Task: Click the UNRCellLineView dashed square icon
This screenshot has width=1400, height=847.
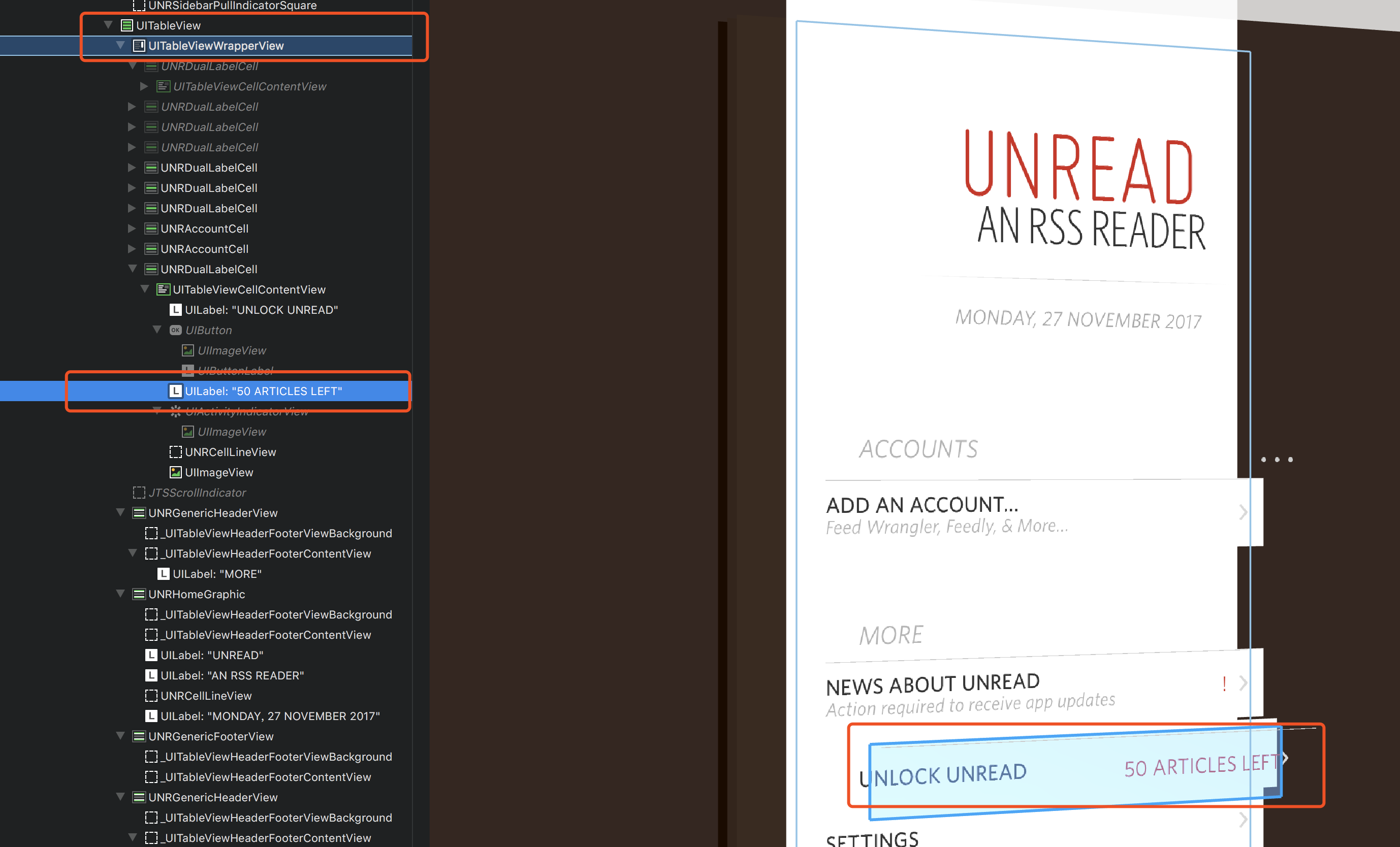Action: (176, 452)
